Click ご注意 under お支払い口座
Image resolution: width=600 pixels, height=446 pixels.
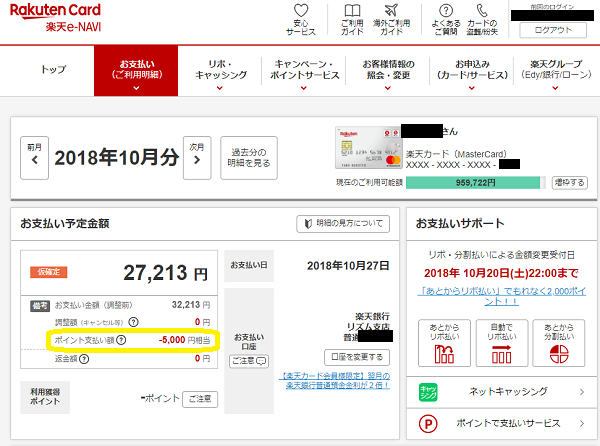249,361
